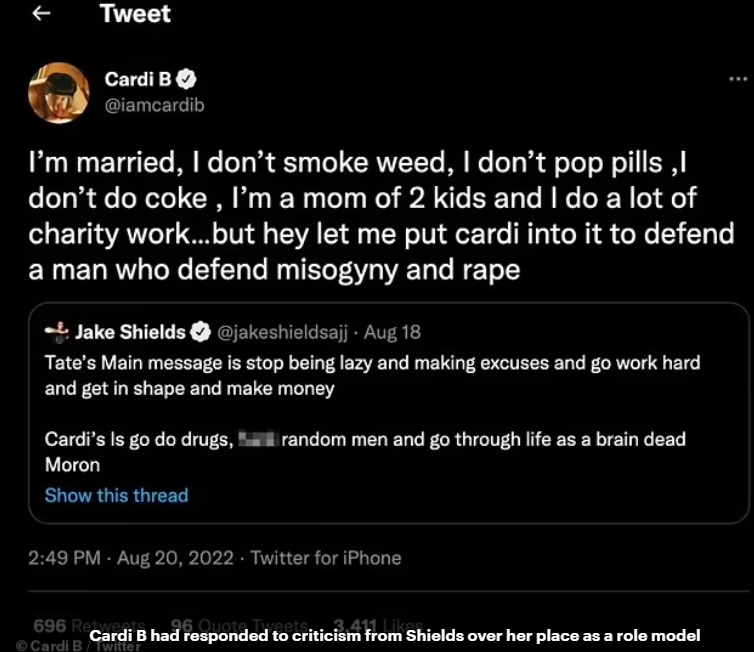Click the back arrow in the header
Viewport: 754px width, 652px height.
point(42,15)
